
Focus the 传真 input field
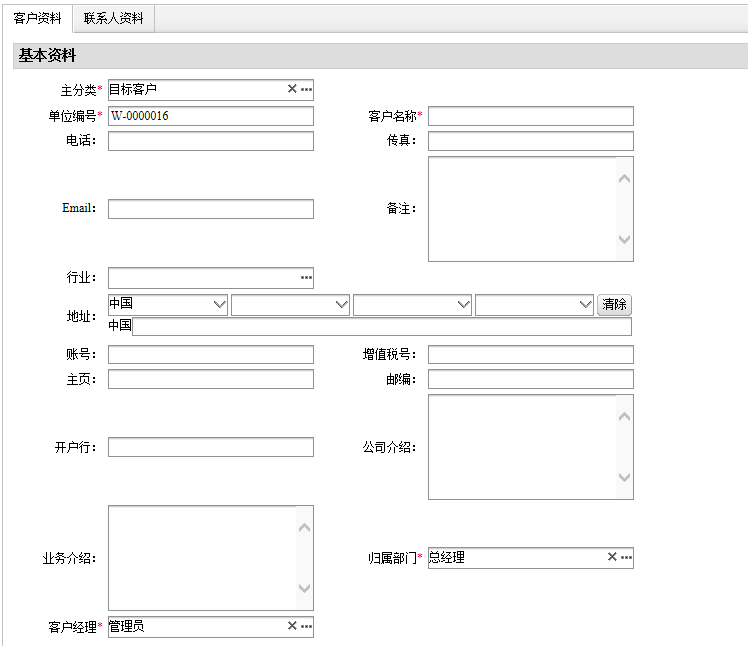coord(531,141)
